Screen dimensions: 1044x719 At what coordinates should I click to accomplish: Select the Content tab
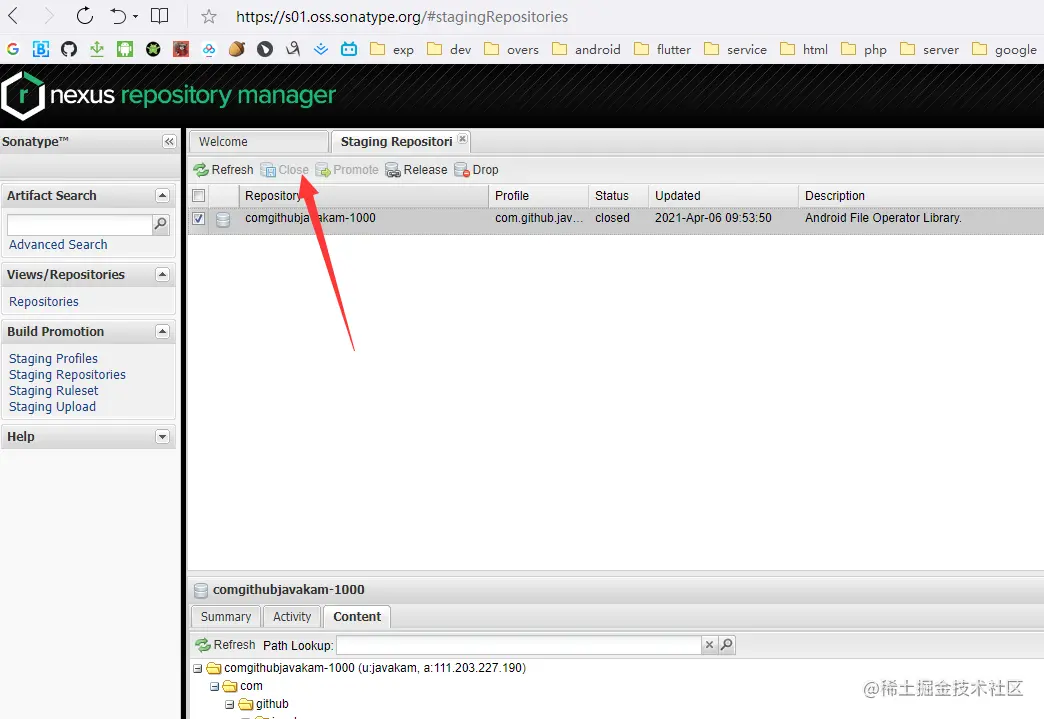[x=357, y=617]
